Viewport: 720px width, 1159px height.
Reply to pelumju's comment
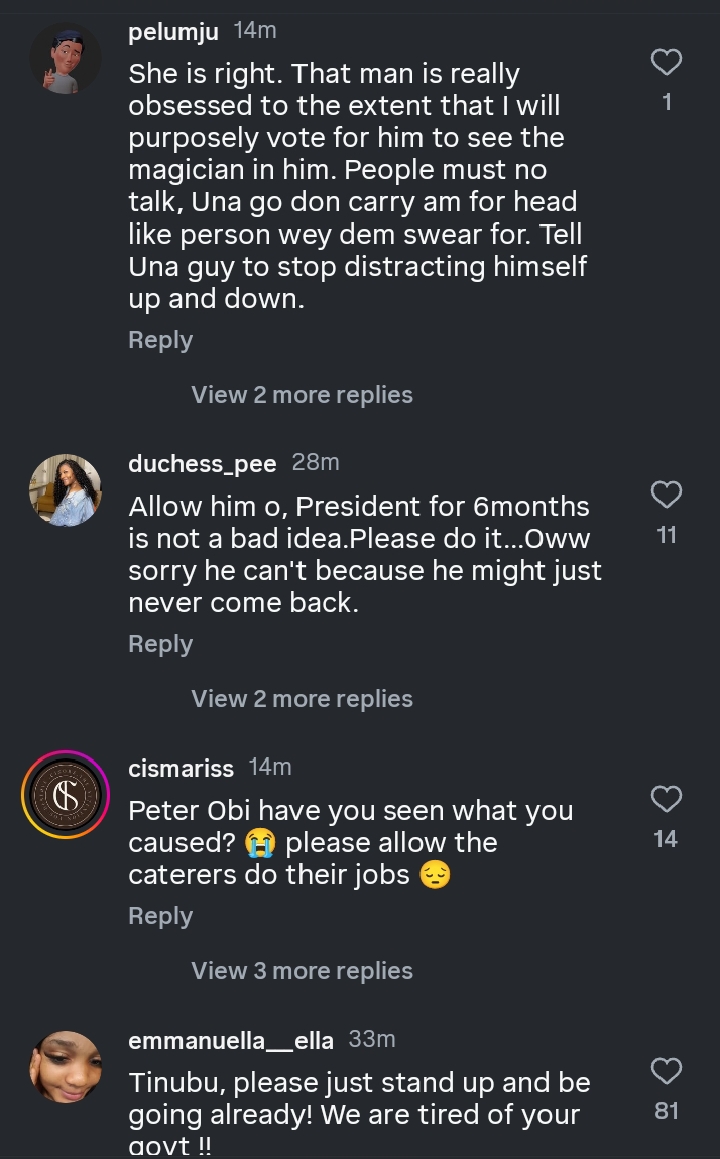pos(160,340)
